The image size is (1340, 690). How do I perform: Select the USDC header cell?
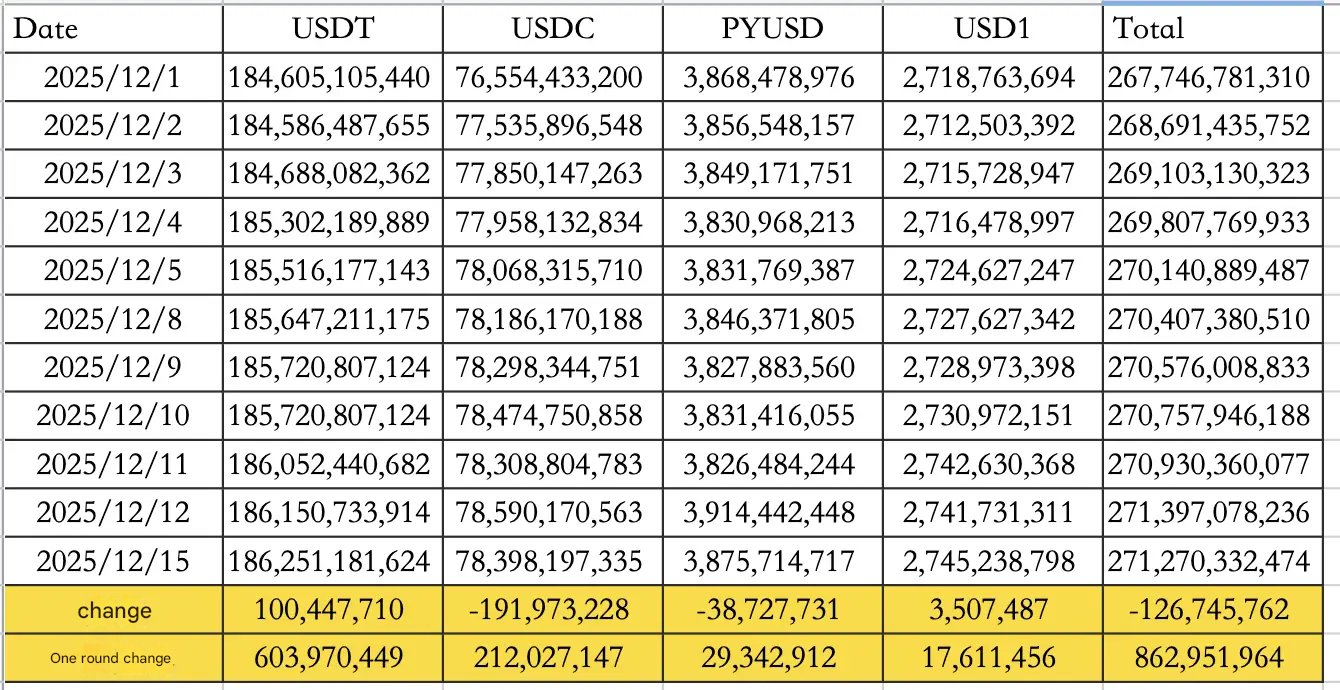(552, 29)
